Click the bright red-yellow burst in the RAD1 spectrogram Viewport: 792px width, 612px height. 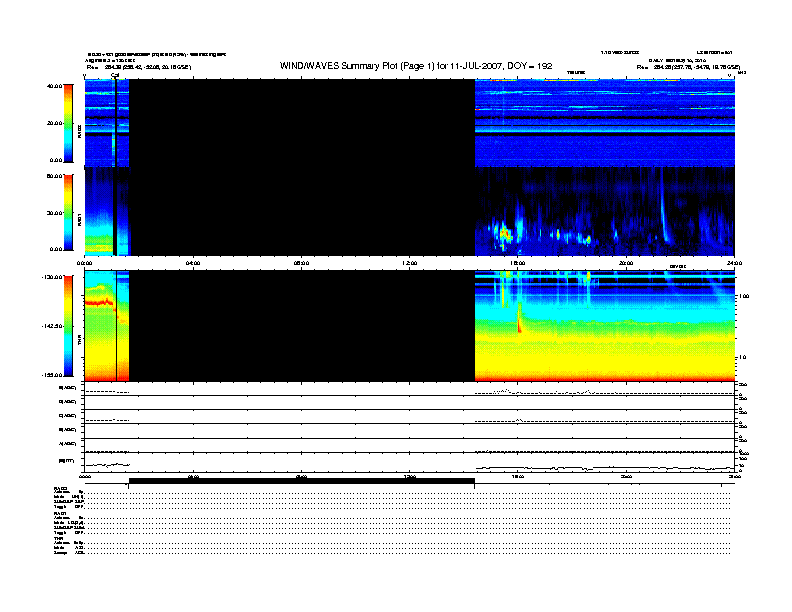[x=504, y=234]
